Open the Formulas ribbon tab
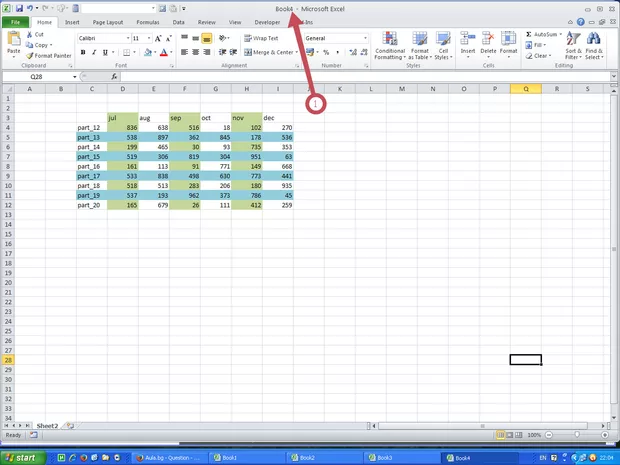Screen dimensions: 620x465 click(147, 21)
